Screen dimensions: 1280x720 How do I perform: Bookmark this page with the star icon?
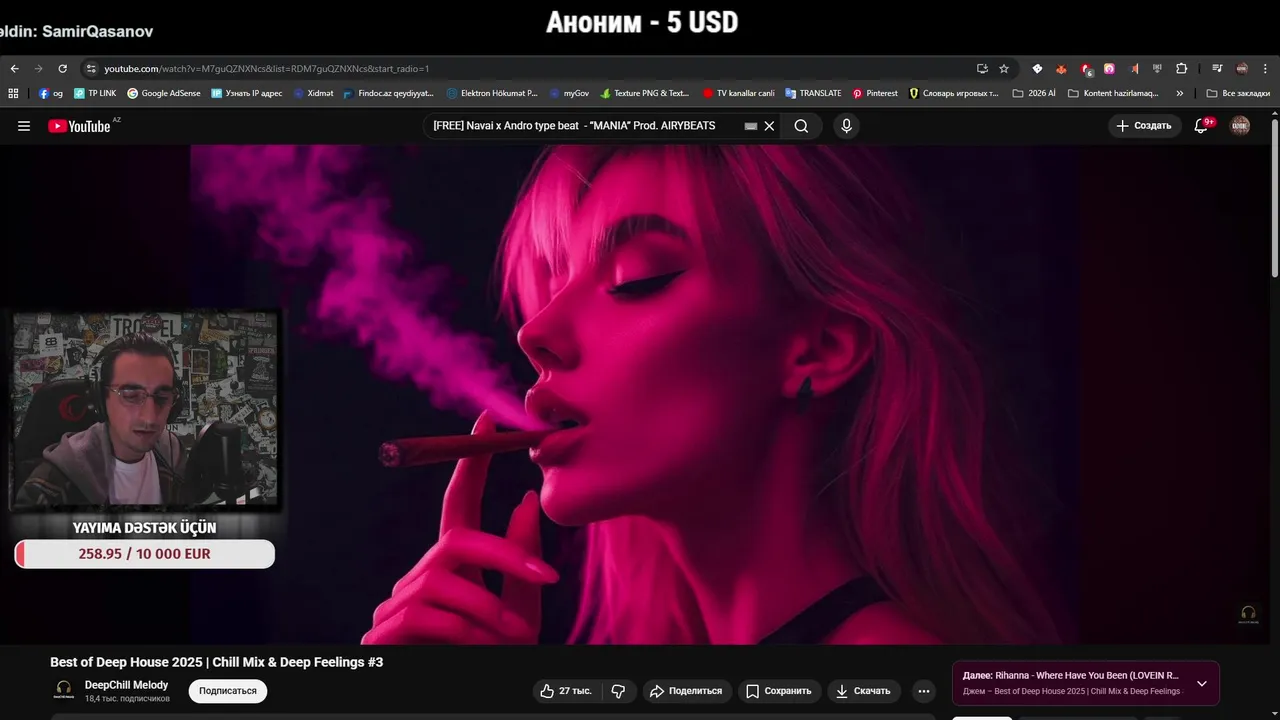point(1004,69)
